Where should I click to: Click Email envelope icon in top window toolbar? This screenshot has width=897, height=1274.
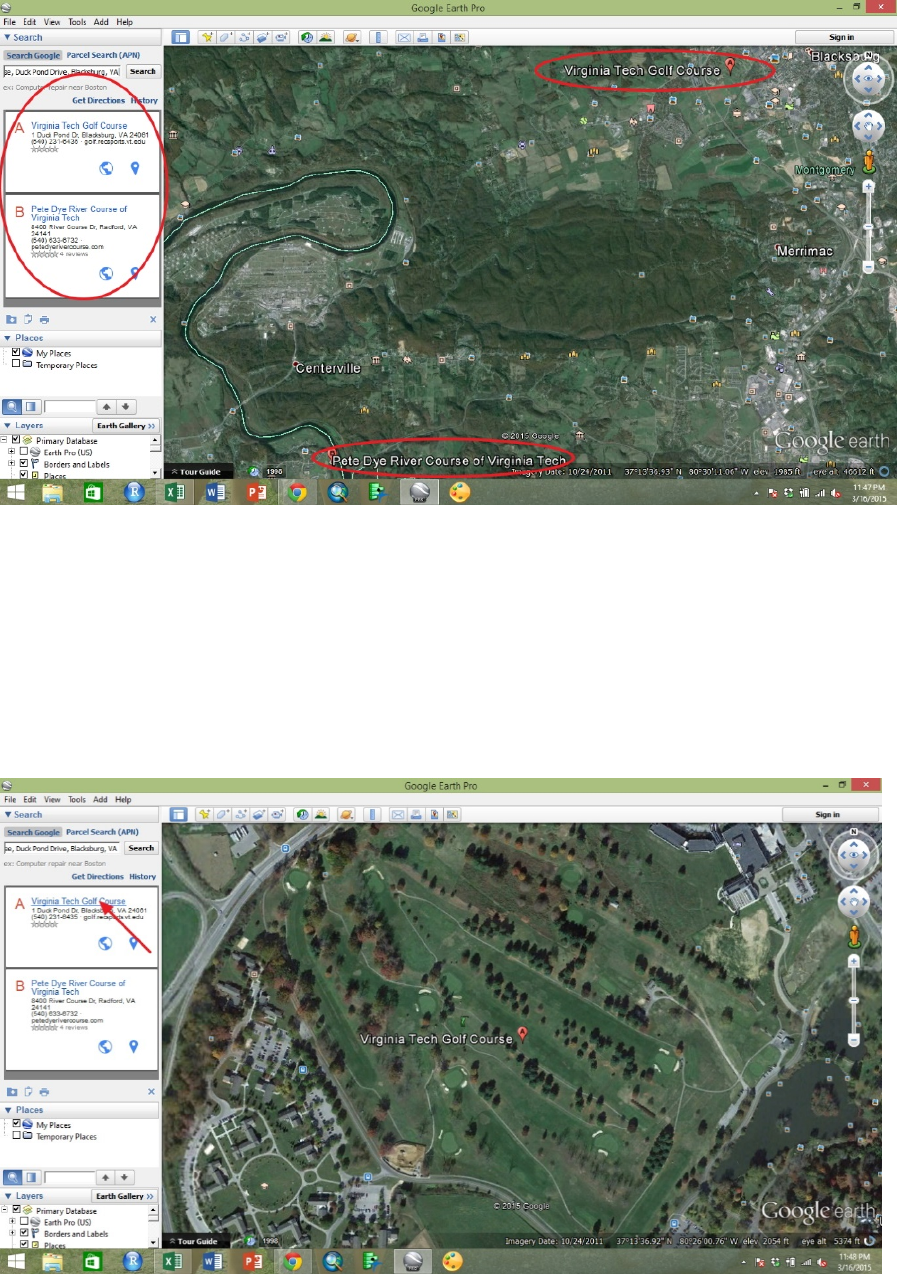(404, 37)
